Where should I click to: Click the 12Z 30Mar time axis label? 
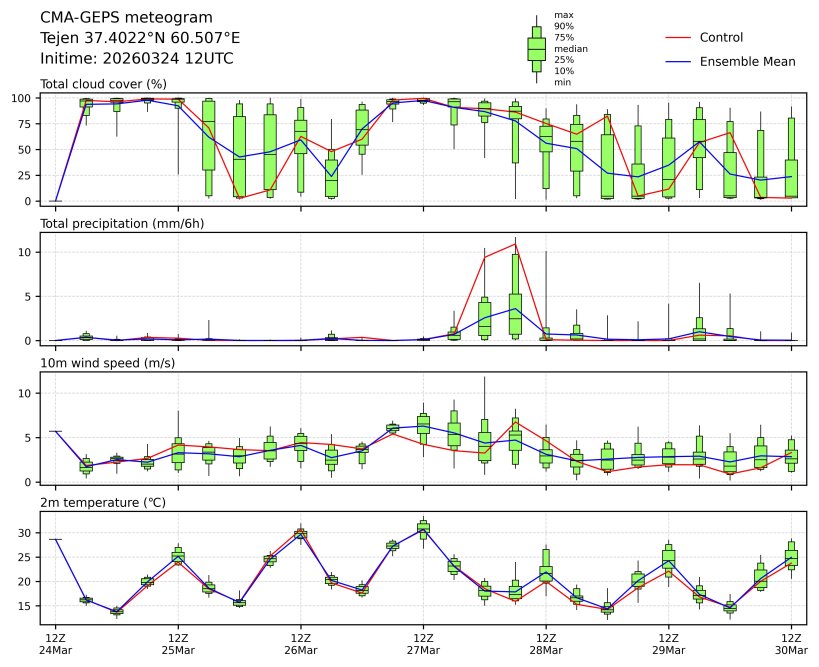pos(791,643)
